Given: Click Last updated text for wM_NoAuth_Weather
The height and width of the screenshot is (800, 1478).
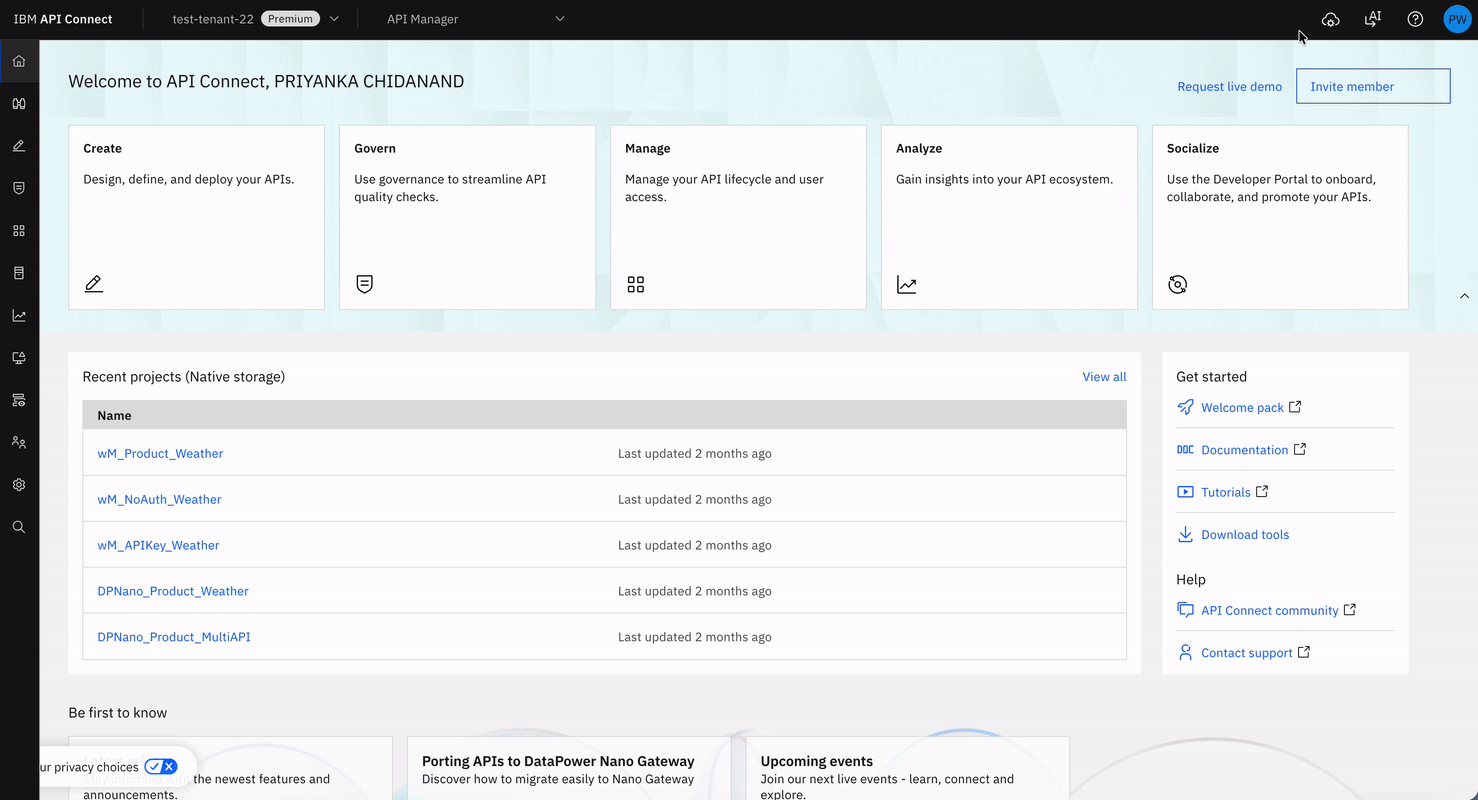Looking at the screenshot, I should coord(695,500).
